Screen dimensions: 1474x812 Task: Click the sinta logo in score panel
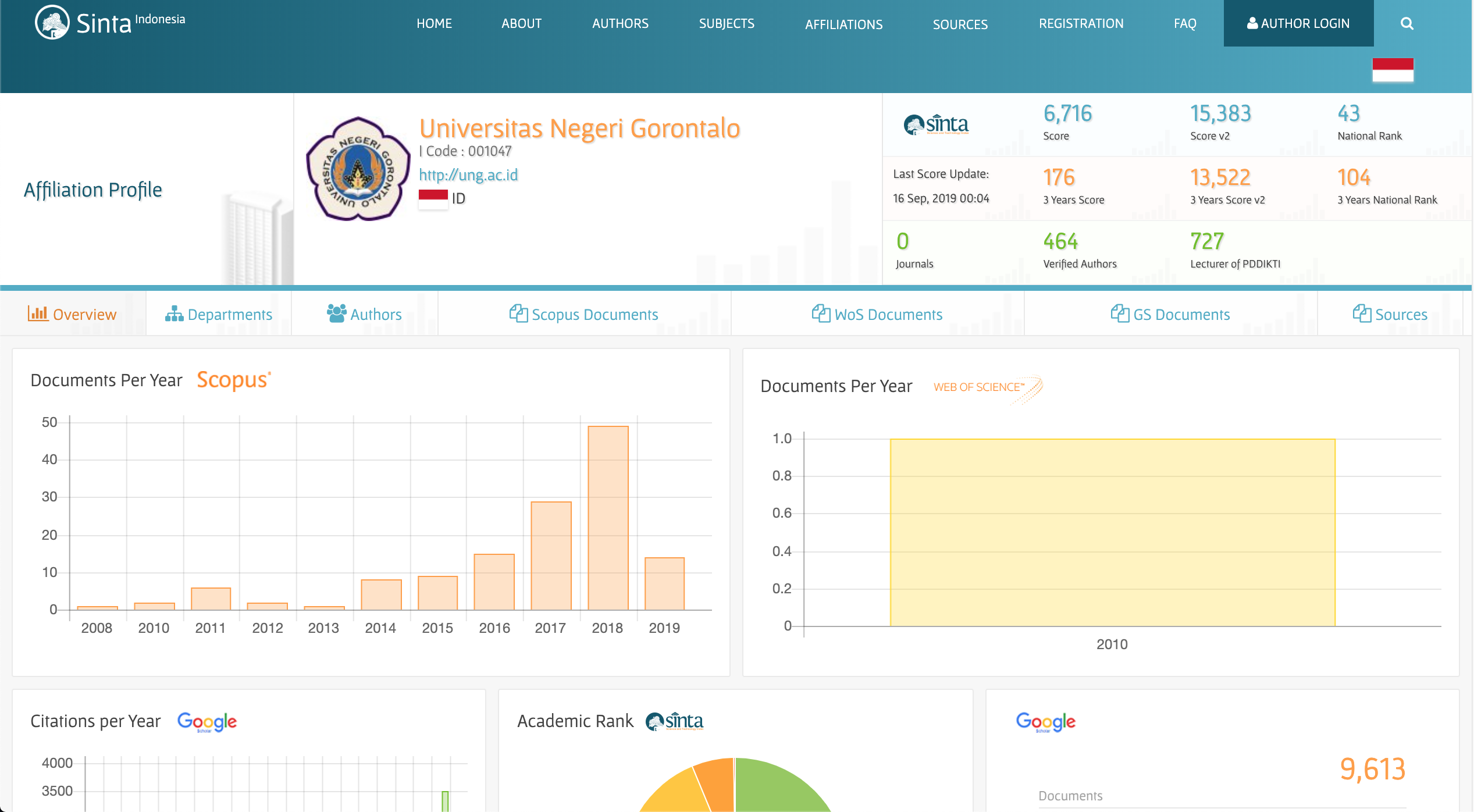pyautogui.click(x=936, y=124)
